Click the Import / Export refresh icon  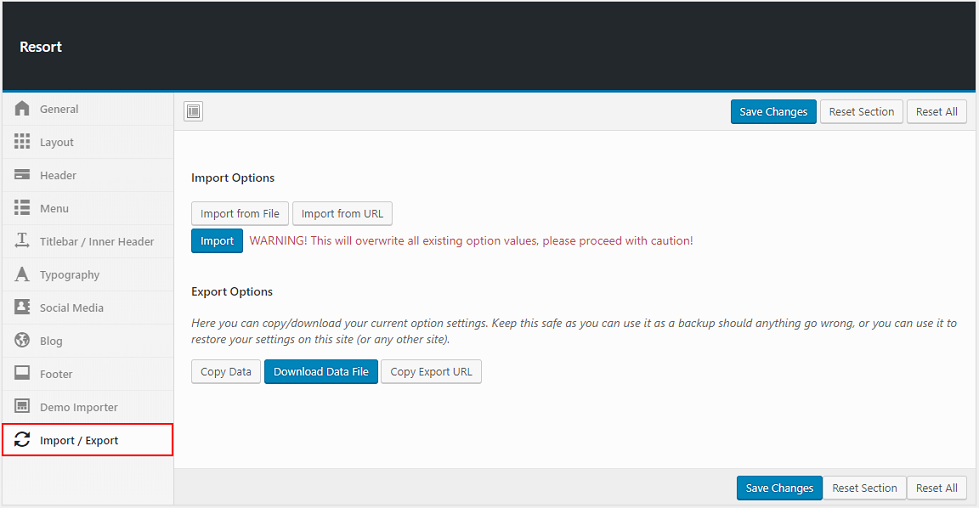(22, 440)
